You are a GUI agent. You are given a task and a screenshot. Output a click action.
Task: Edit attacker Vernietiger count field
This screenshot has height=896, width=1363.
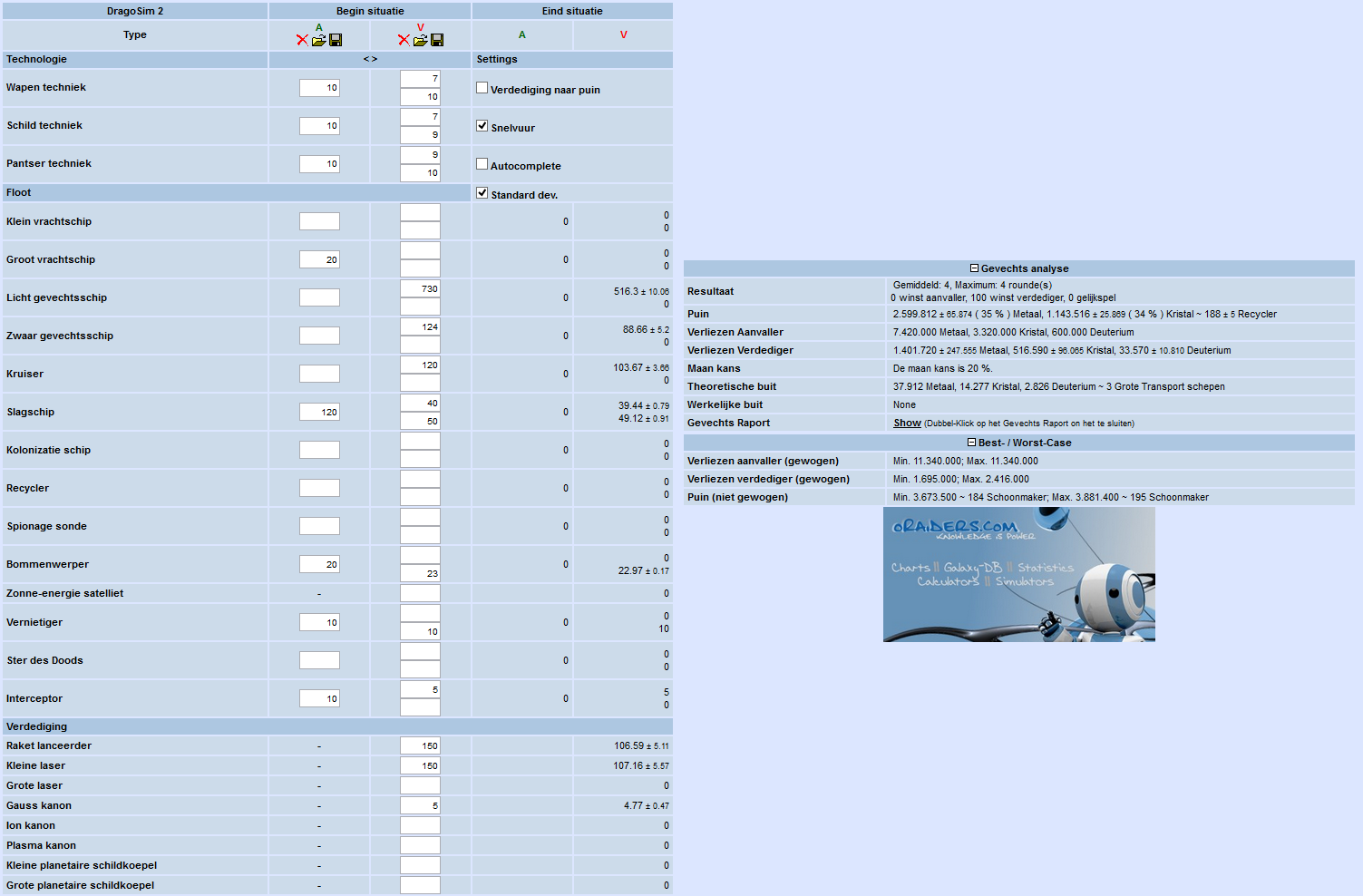[x=319, y=622]
